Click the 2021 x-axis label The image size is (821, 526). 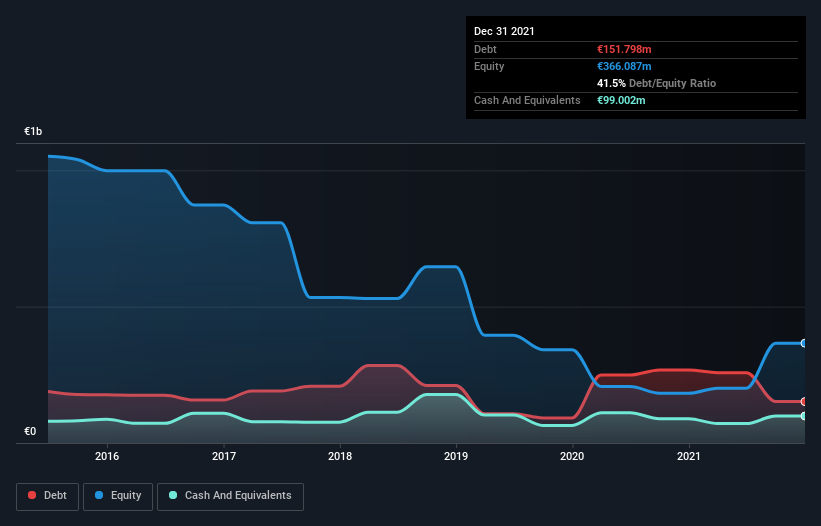pyautogui.click(x=689, y=456)
